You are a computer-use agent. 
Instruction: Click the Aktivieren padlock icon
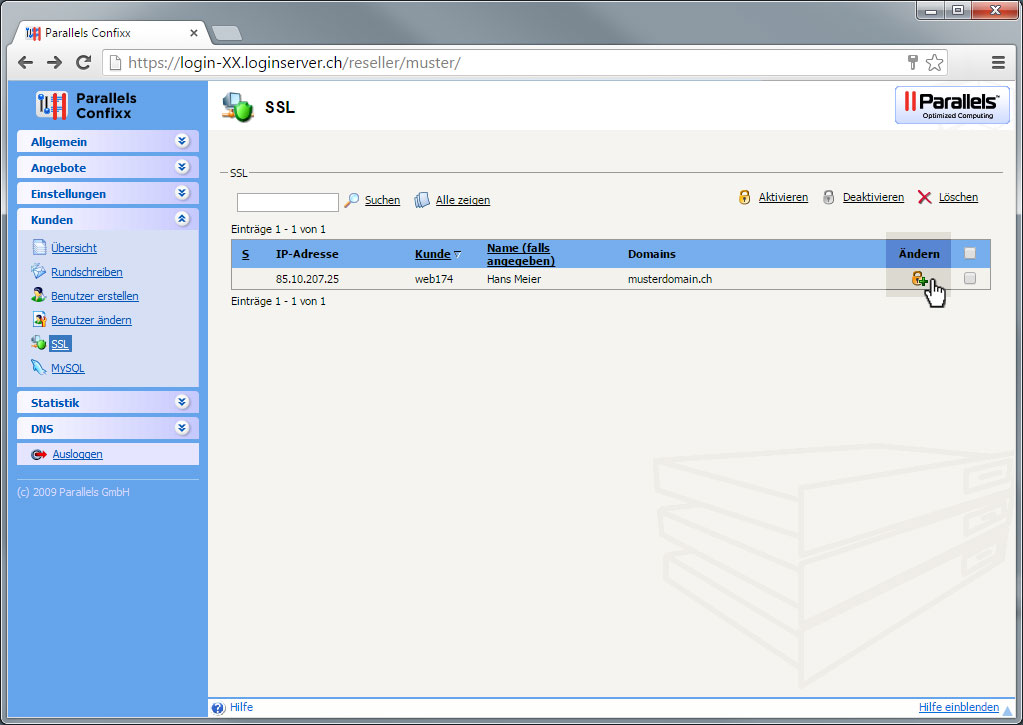pyautogui.click(x=744, y=197)
